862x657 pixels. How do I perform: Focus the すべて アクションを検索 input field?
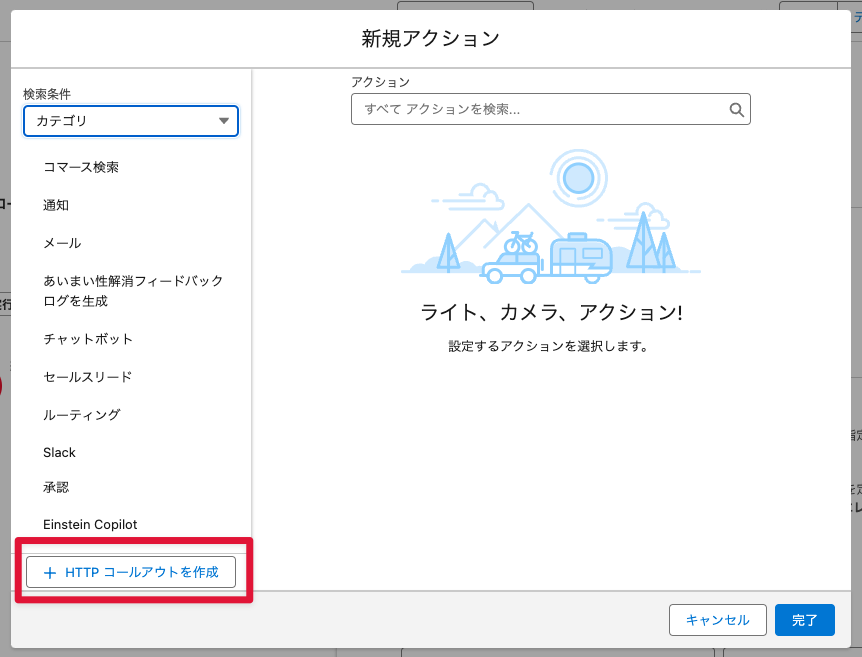[x=550, y=109]
